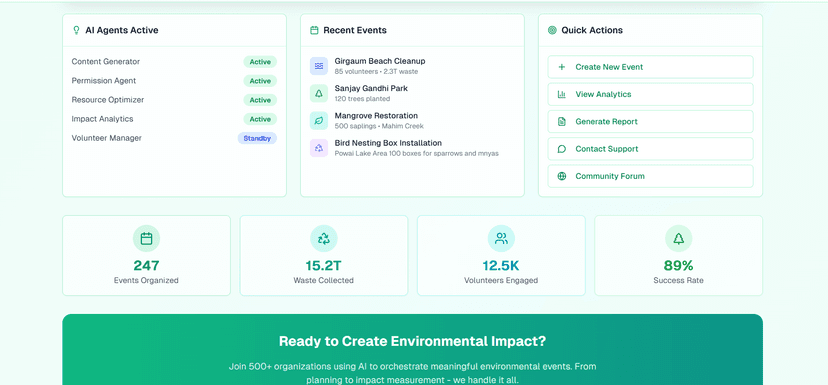The image size is (828, 385).
Task: Open the Girgaum Beach Cleanup event title
Action: [380, 61]
